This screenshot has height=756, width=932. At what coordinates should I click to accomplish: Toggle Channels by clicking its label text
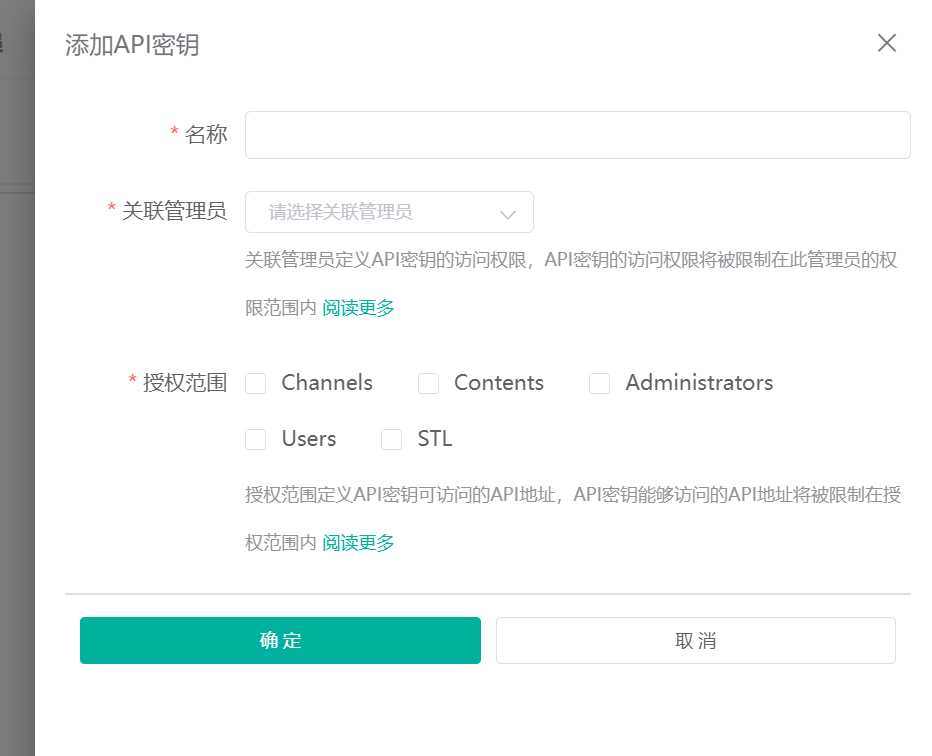coord(328,383)
